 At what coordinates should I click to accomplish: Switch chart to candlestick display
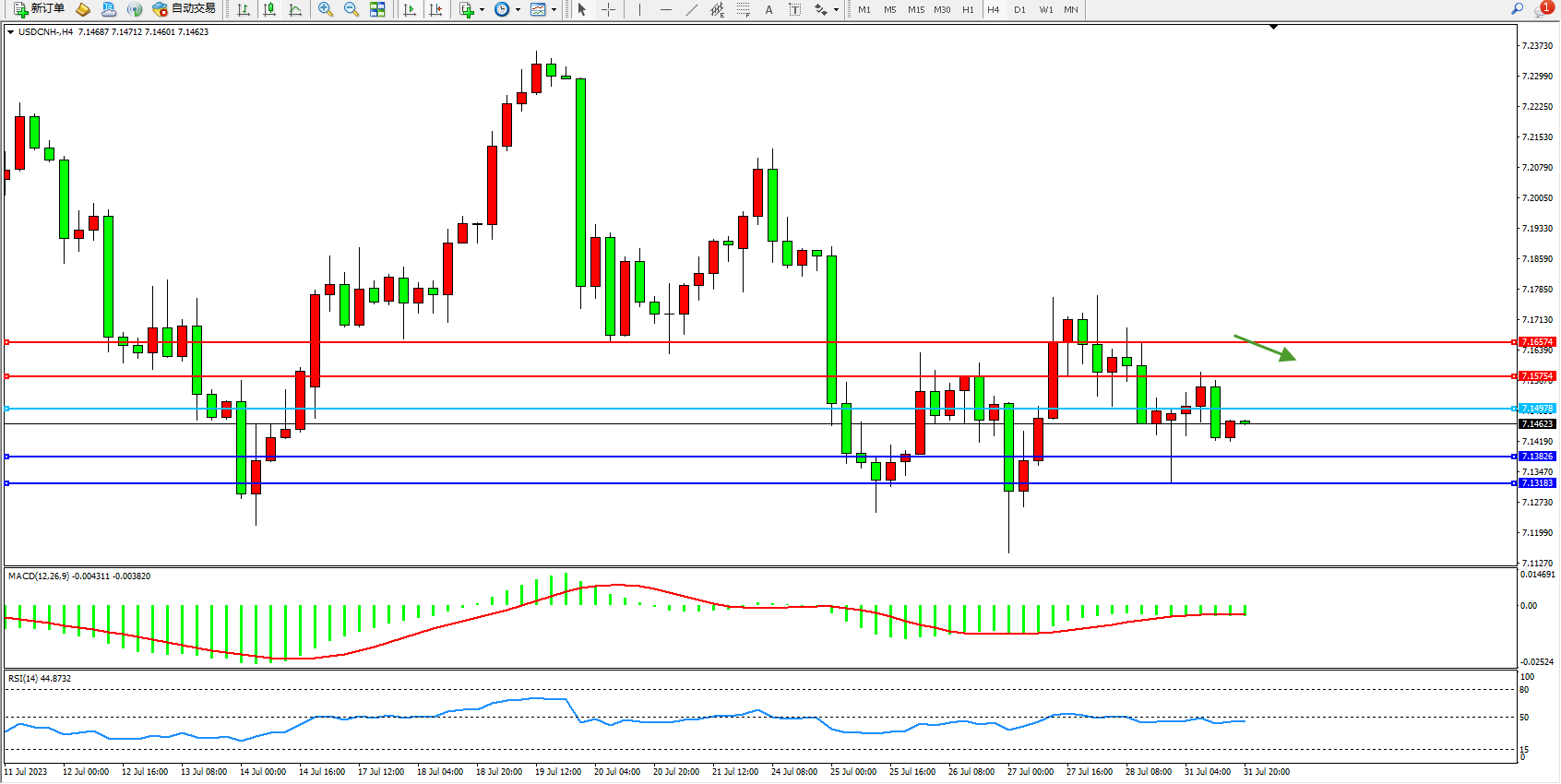[269, 9]
